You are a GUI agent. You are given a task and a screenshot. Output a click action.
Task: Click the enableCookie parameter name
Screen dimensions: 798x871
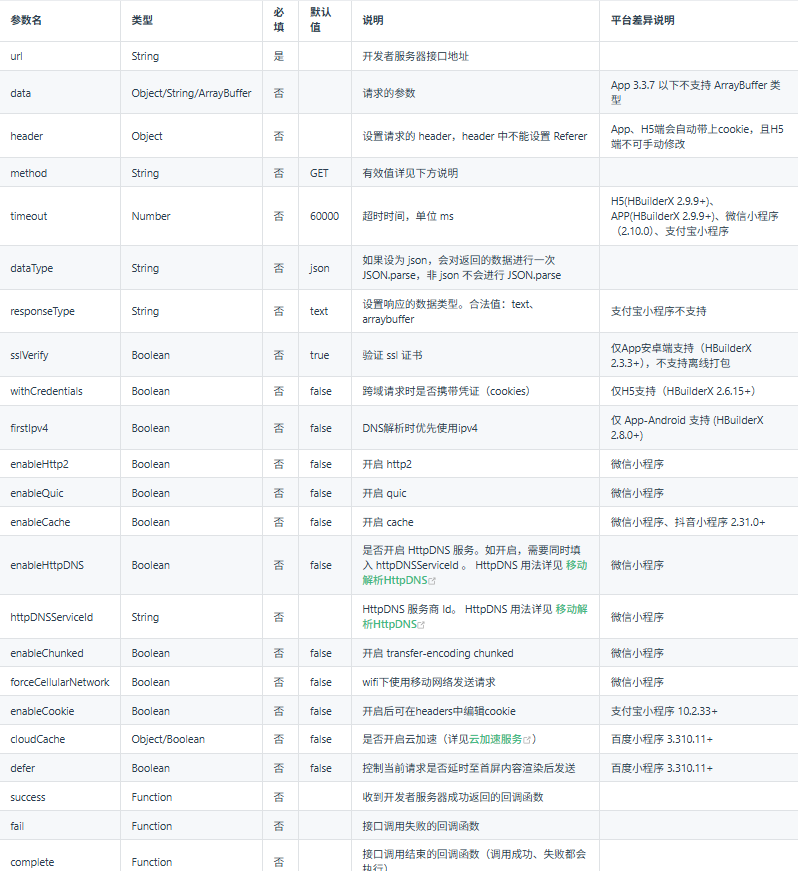42,711
